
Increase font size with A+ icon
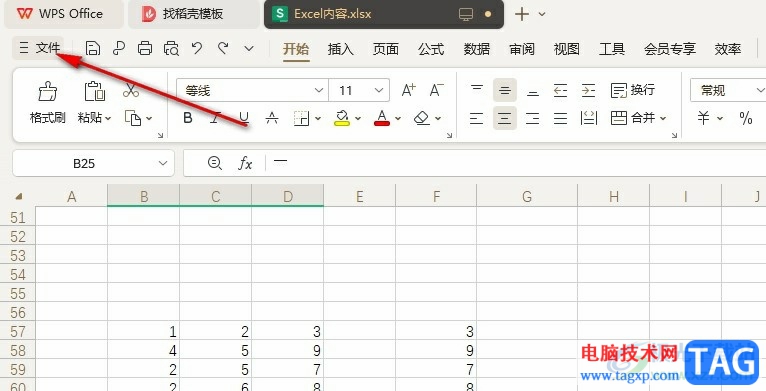point(408,90)
